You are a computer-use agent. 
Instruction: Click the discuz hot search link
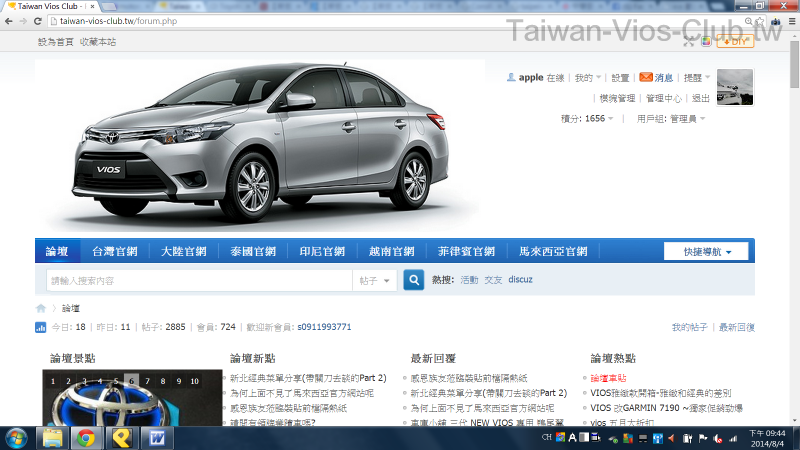pyautogui.click(x=520, y=280)
